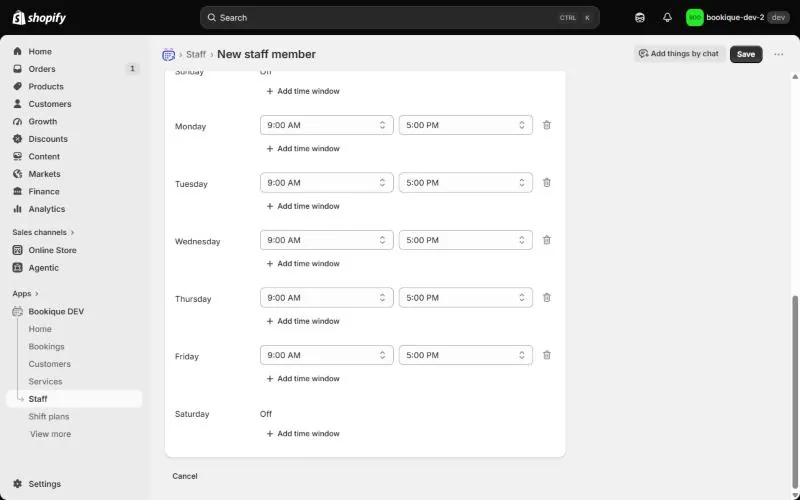
Task: Cancel the new staff member form
Action: click(x=185, y=476)
